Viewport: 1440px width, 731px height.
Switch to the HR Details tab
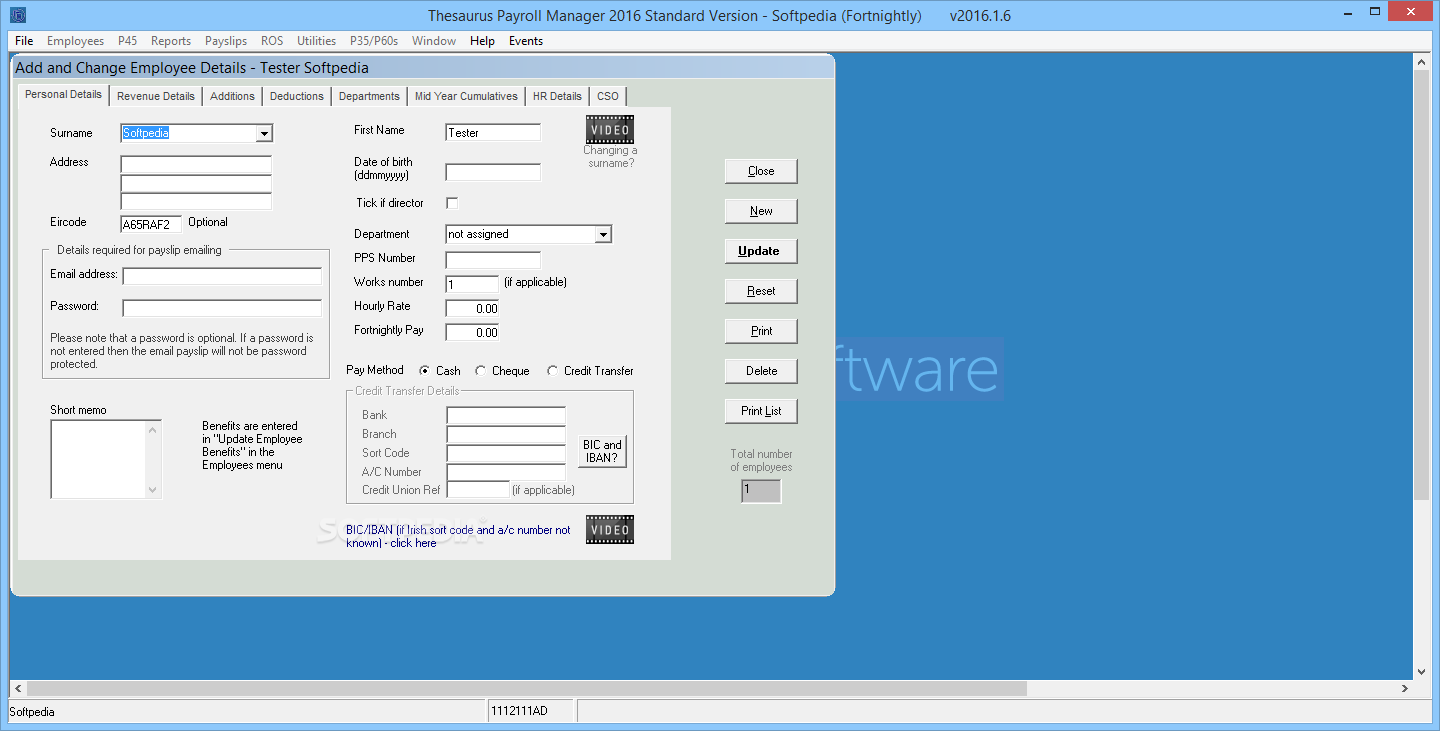click(x=557, y=96)
